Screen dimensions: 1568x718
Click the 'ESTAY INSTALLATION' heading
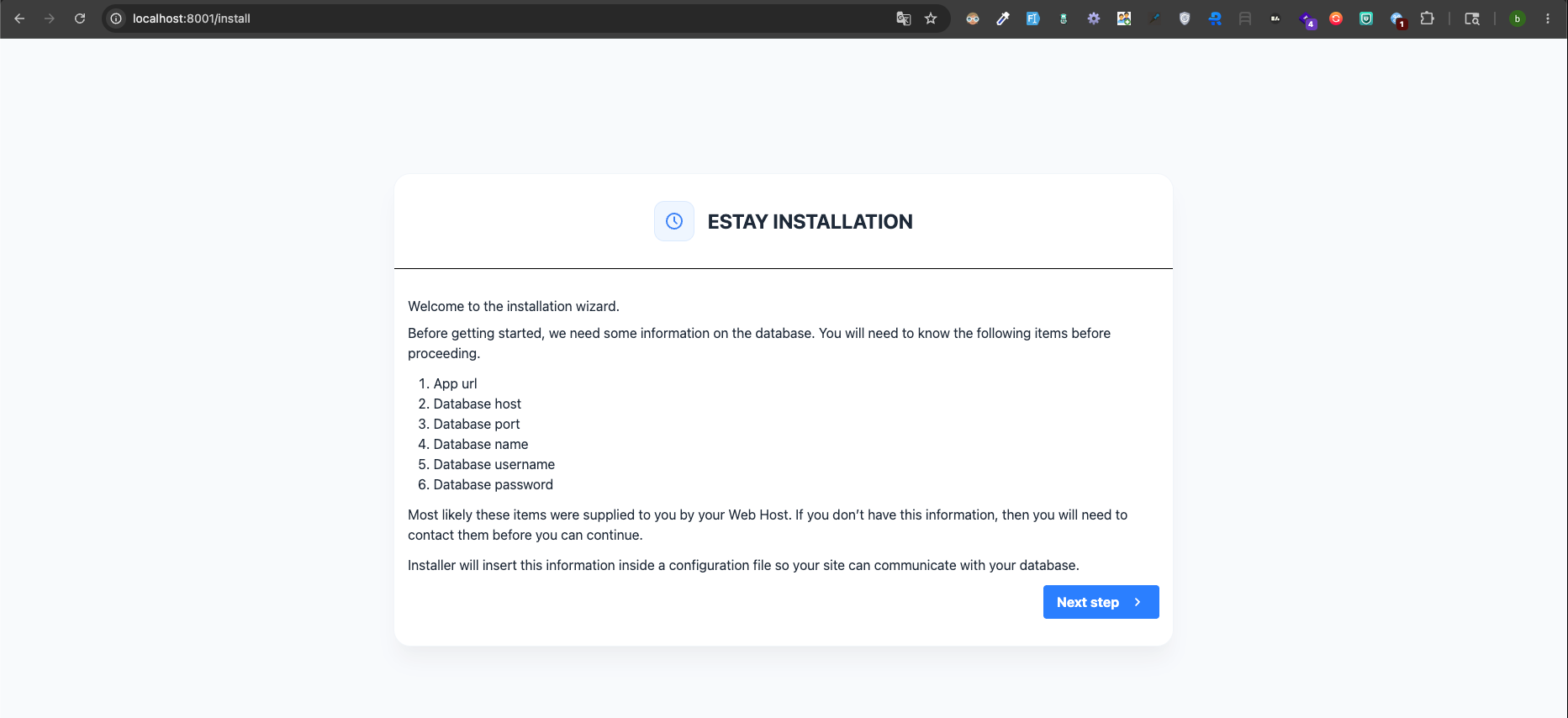pos(810,222)
